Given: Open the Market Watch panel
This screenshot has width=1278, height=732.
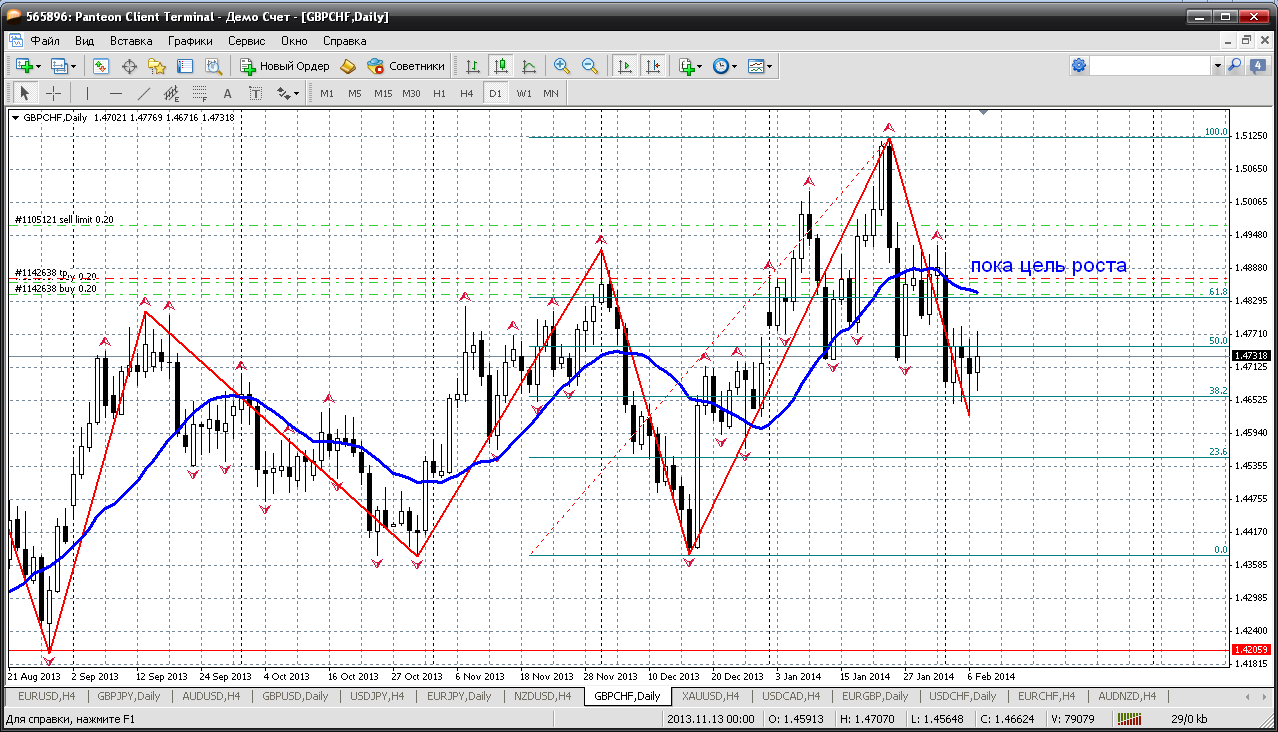Looking at the screenshot, I should [101, 66].
